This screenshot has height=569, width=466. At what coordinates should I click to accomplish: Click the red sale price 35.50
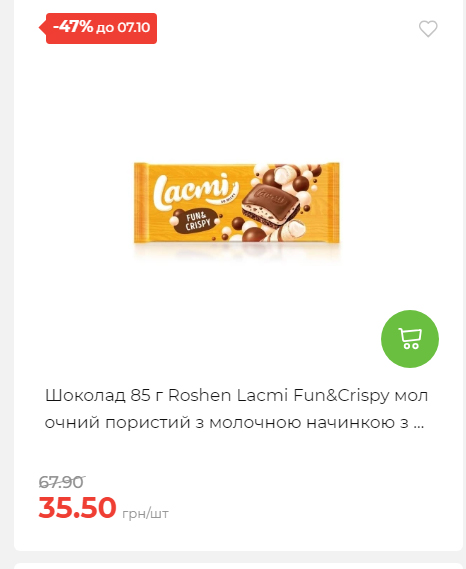click(77, 508)
